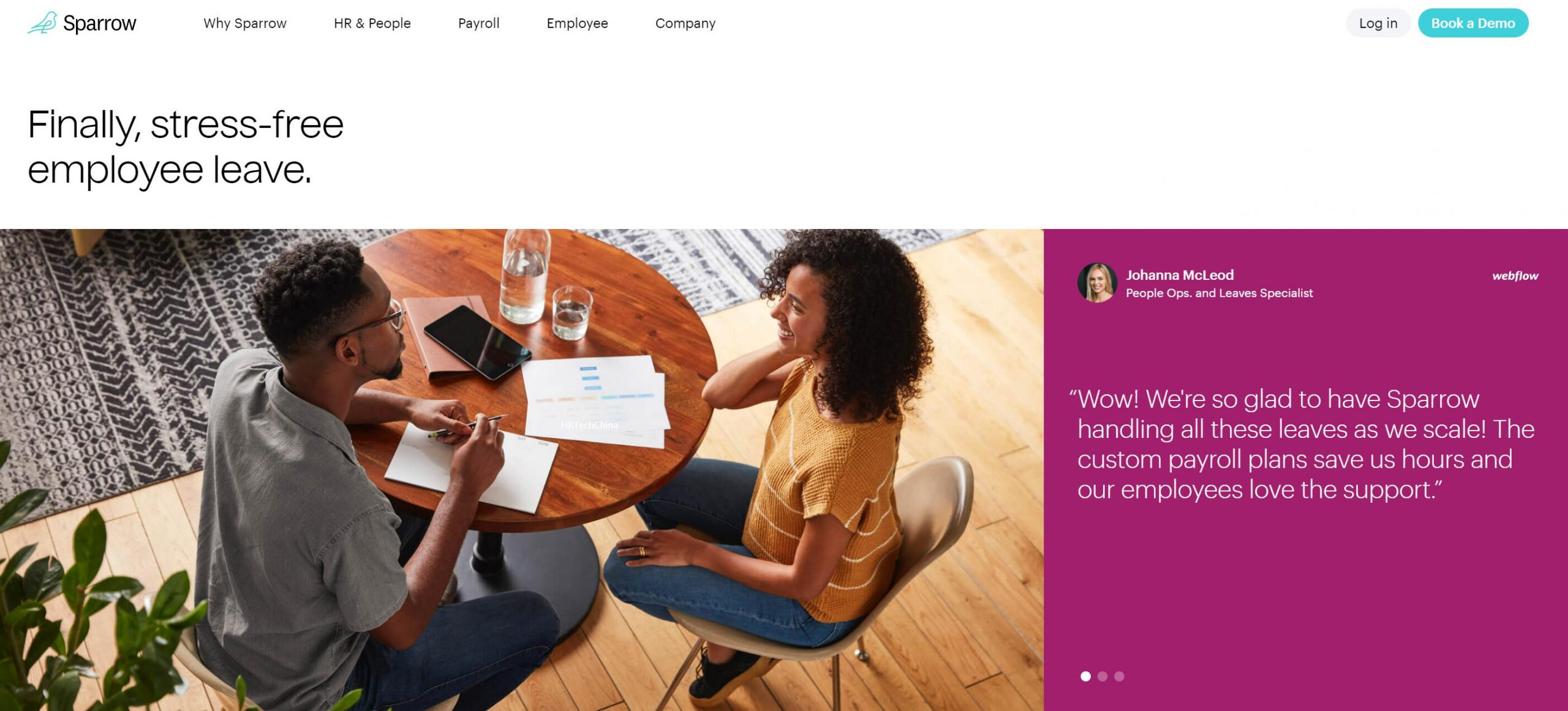Click the People Ops. and Leaves Specialist subtitle
This screenshot has width=1568, height=711.
[1219, 293]
